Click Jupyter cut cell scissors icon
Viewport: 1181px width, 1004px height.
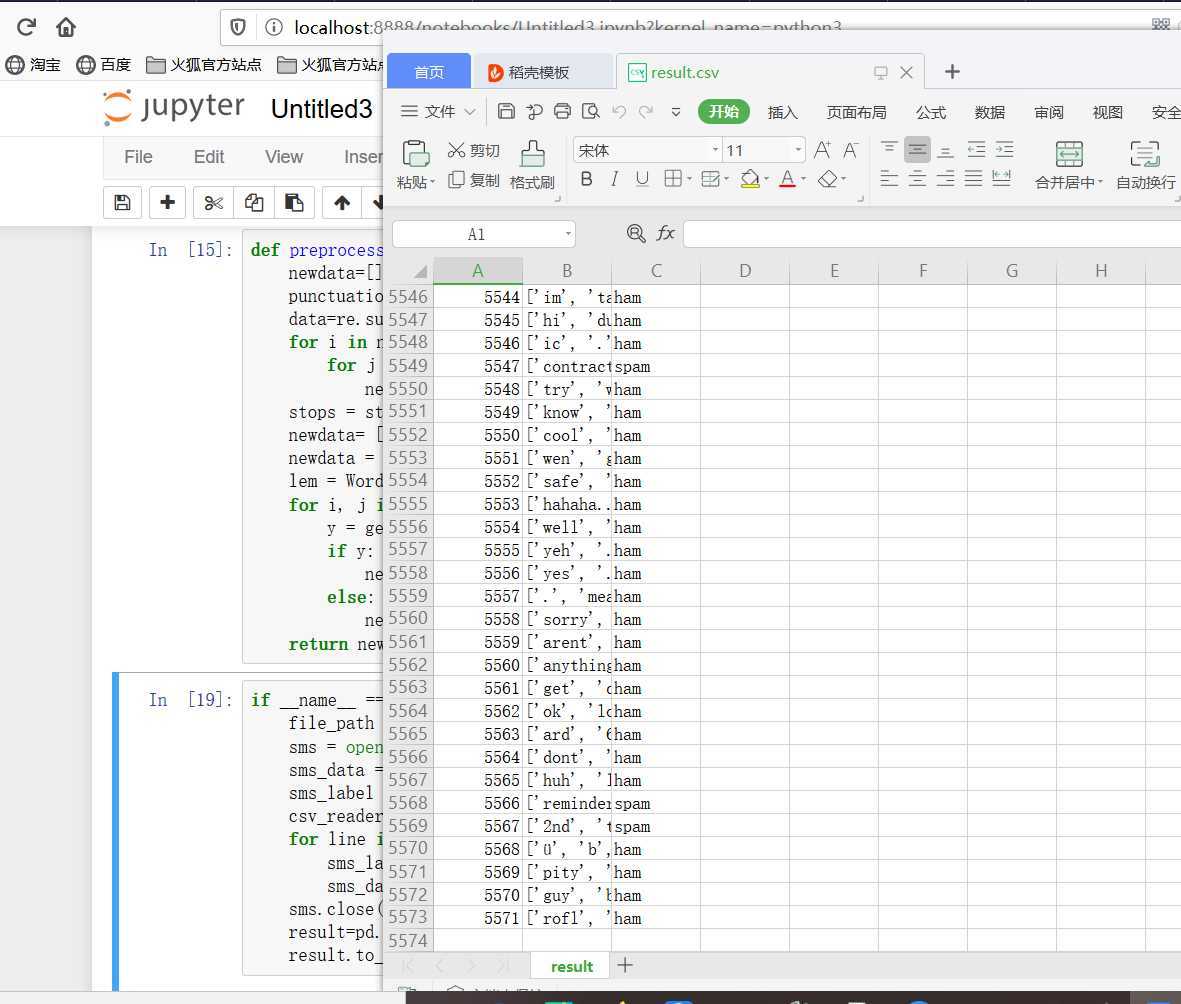pos(213,203)
